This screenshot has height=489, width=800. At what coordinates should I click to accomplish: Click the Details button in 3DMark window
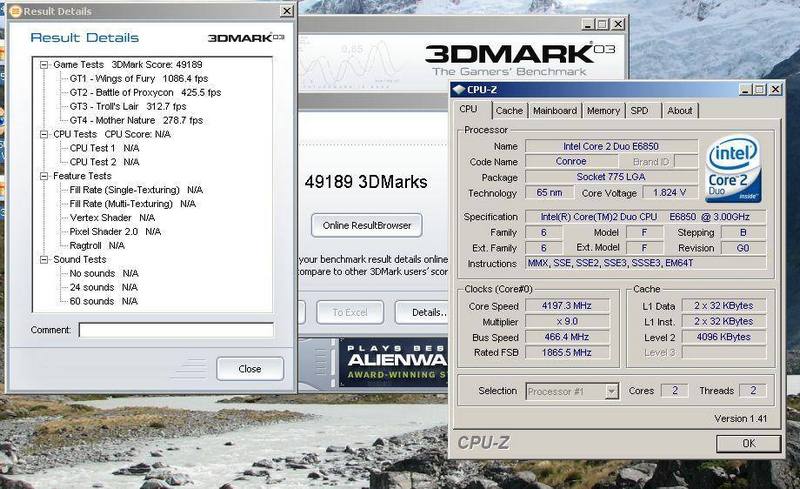(x=422, y=312)
